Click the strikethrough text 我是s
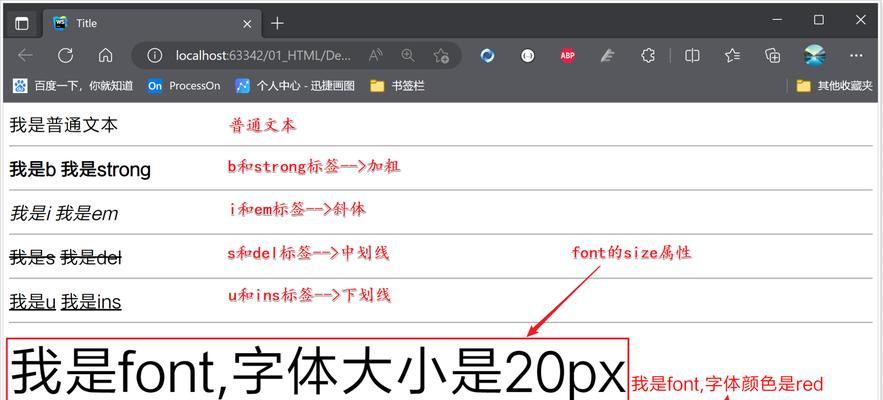Screen dimensions: 883x400 click(32, 257)
